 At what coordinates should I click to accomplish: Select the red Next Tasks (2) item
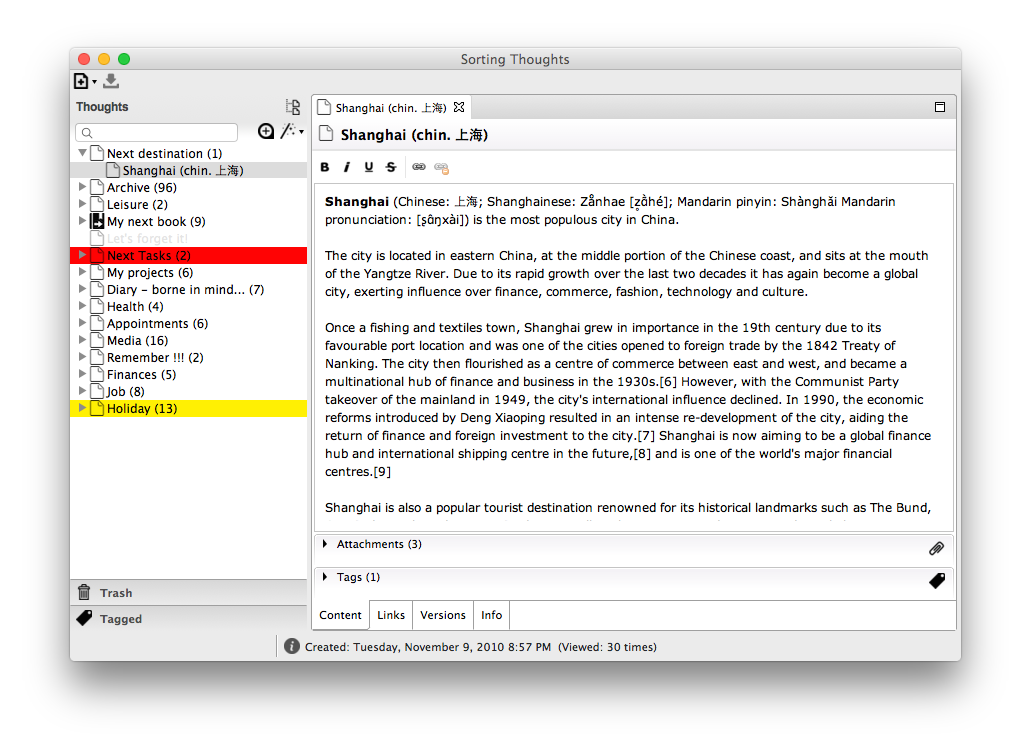pyautogui.click(x=148, y=256)
